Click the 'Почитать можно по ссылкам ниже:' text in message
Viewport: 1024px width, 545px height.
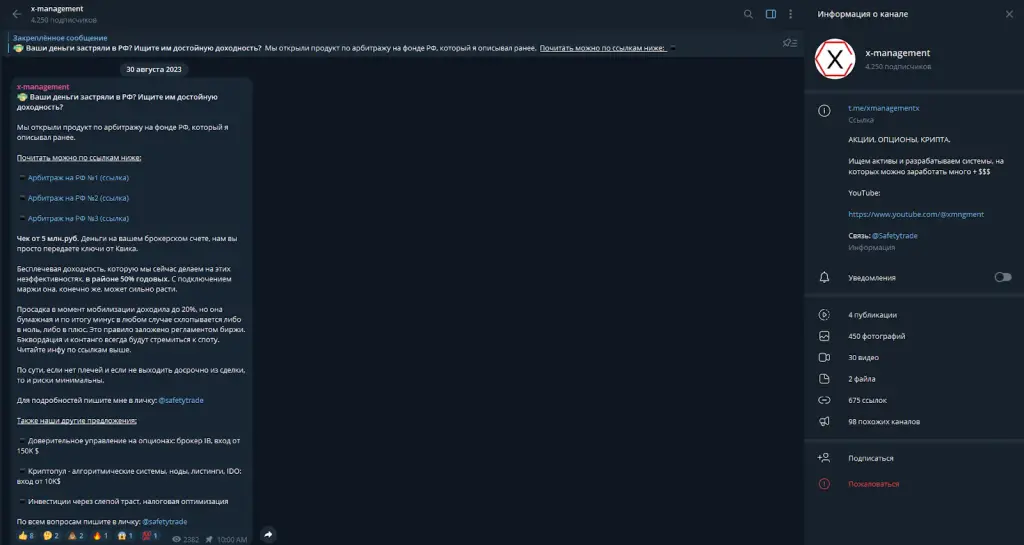[x=79, y=157]
